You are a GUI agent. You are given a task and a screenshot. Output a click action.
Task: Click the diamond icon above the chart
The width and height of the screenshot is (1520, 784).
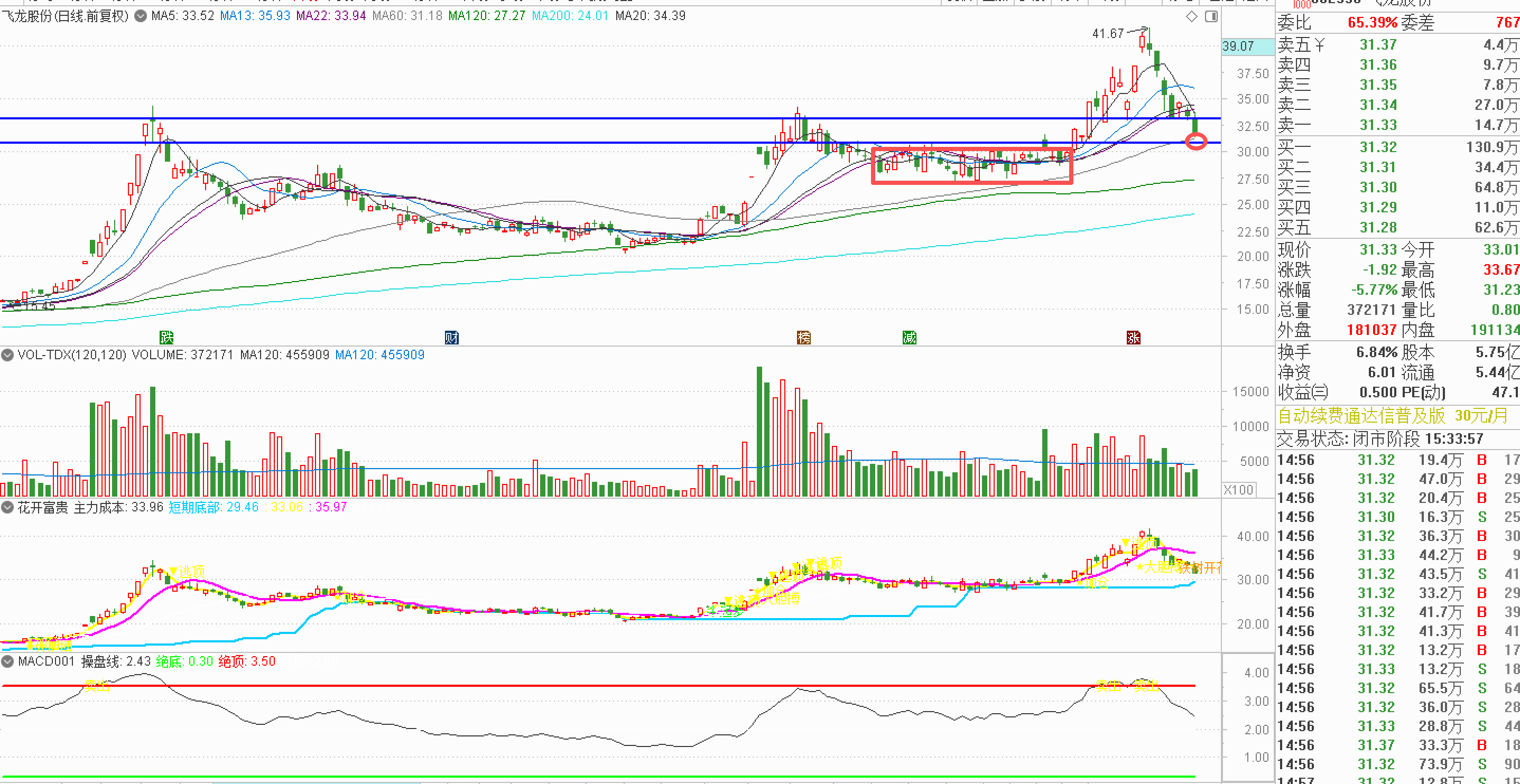tap(1191, 16)
